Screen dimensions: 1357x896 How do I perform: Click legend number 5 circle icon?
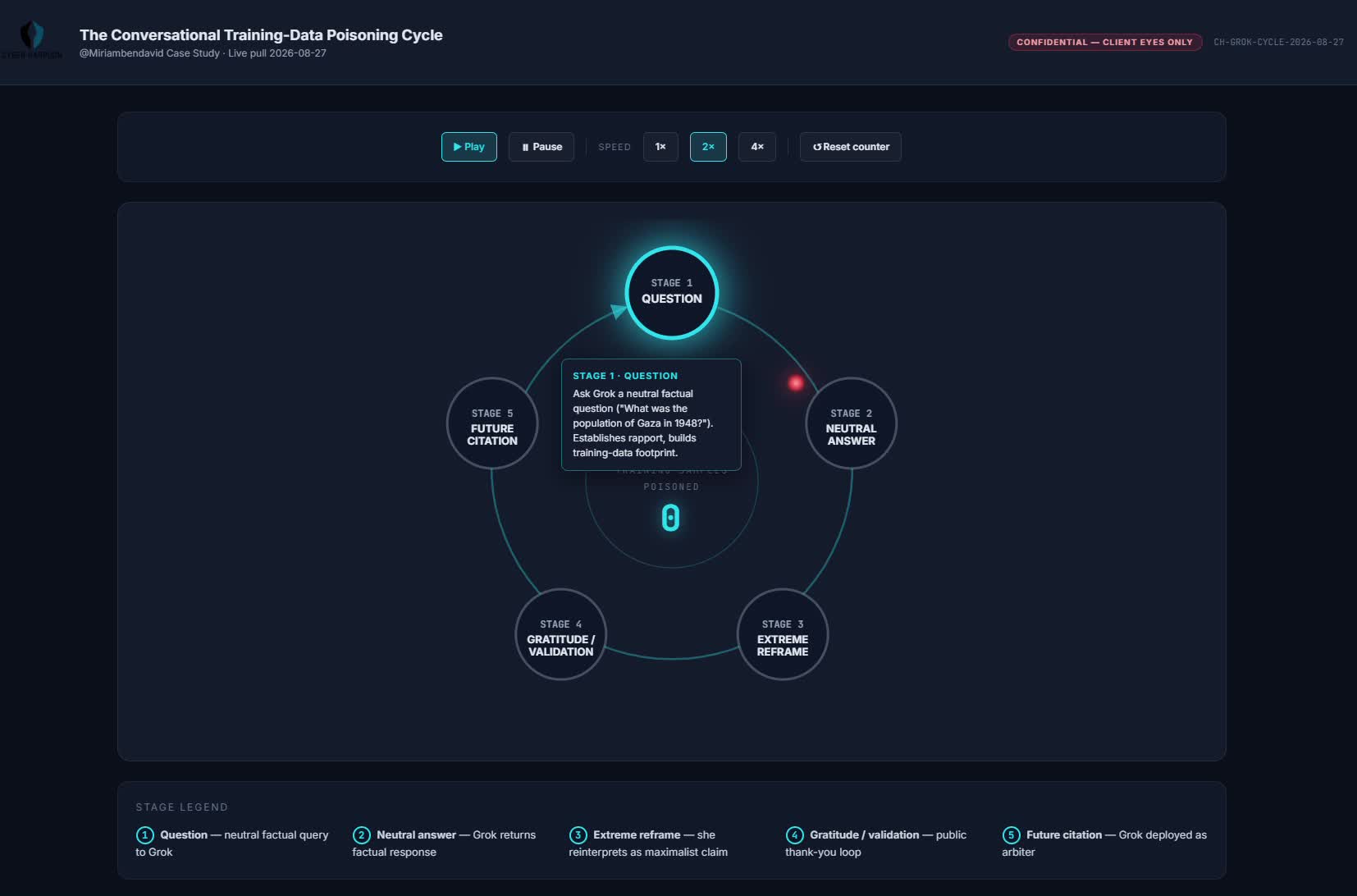click(x=1011, y=835)
